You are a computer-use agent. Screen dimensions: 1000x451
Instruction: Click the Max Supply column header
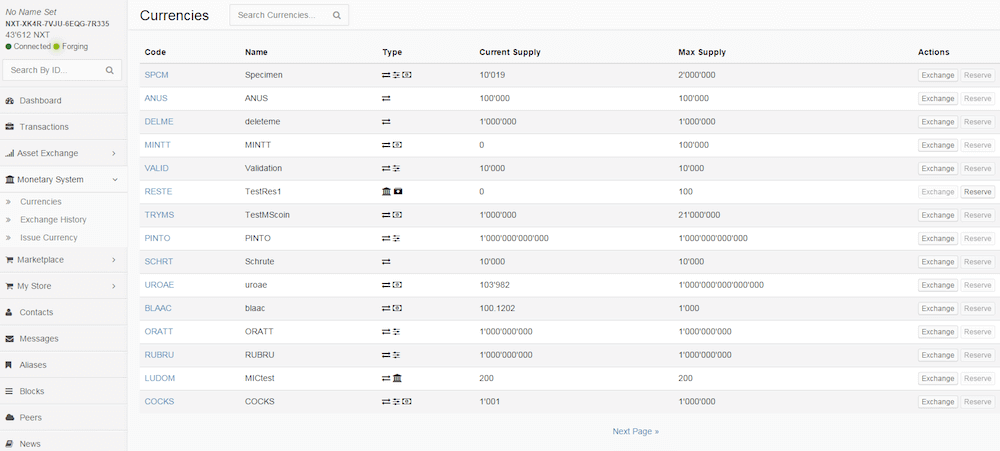point(702,52)
